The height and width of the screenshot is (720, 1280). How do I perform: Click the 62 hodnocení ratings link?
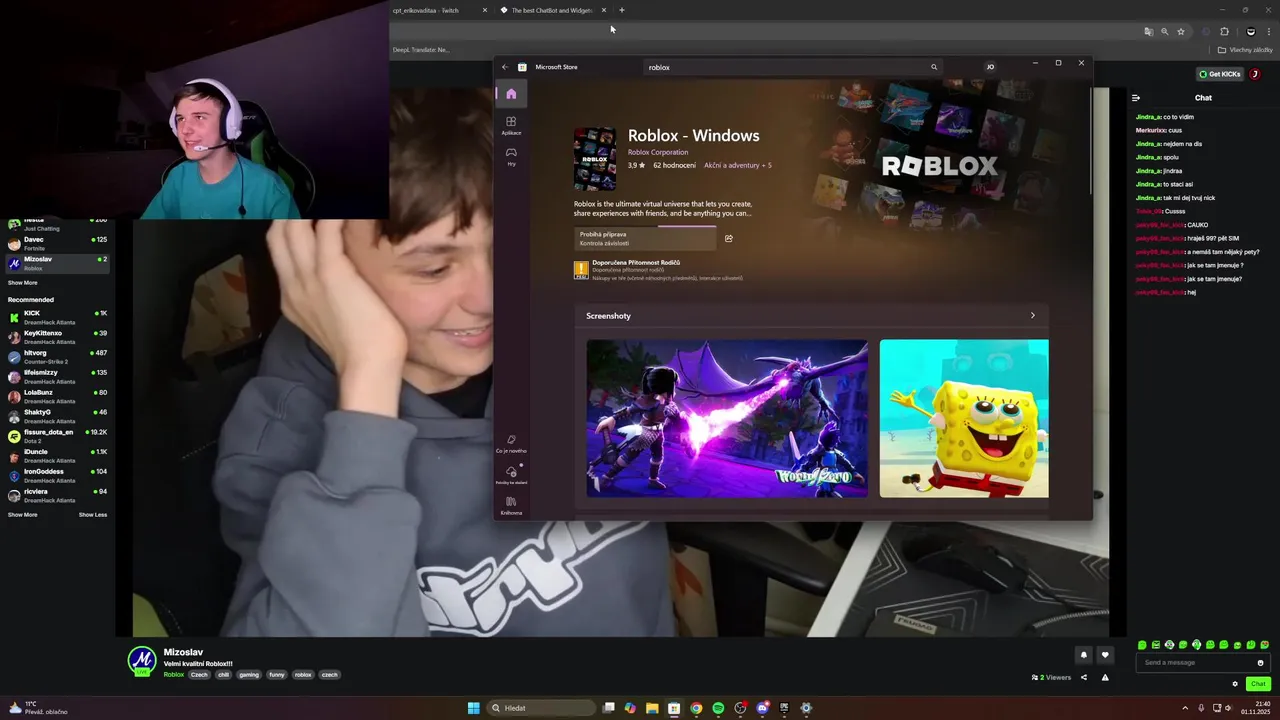(675, 165)
